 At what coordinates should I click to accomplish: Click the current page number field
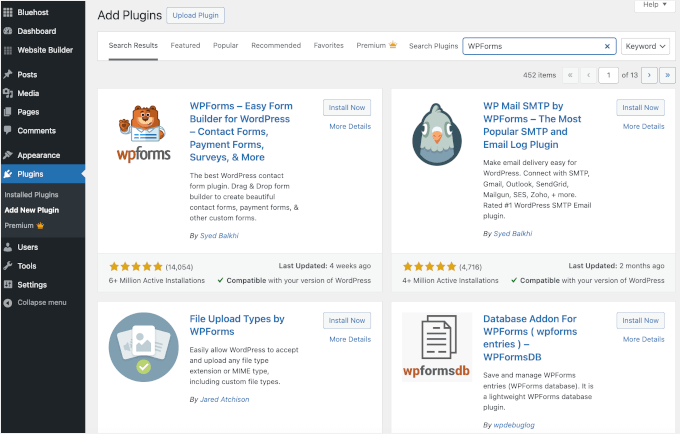pyautogui.click(x=605, y=75)
